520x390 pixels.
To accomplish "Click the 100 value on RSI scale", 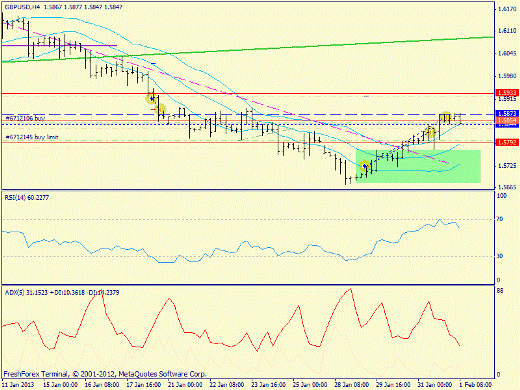I will point(502,196).
